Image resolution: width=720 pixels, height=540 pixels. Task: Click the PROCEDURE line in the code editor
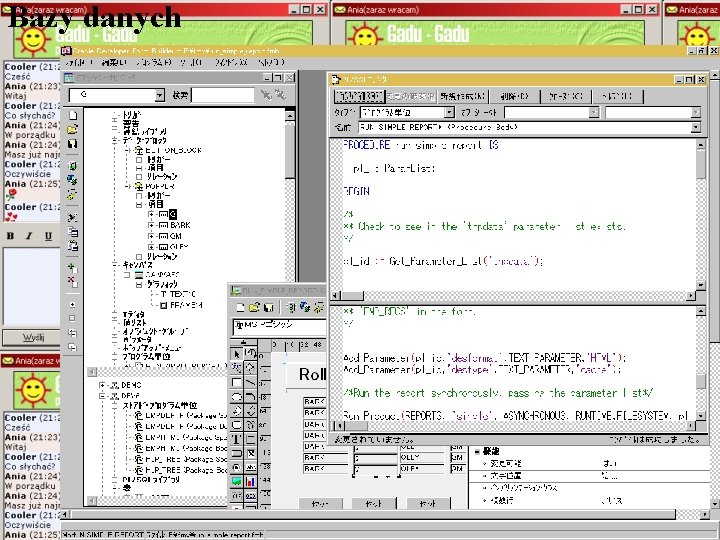[x=421, y=145]
